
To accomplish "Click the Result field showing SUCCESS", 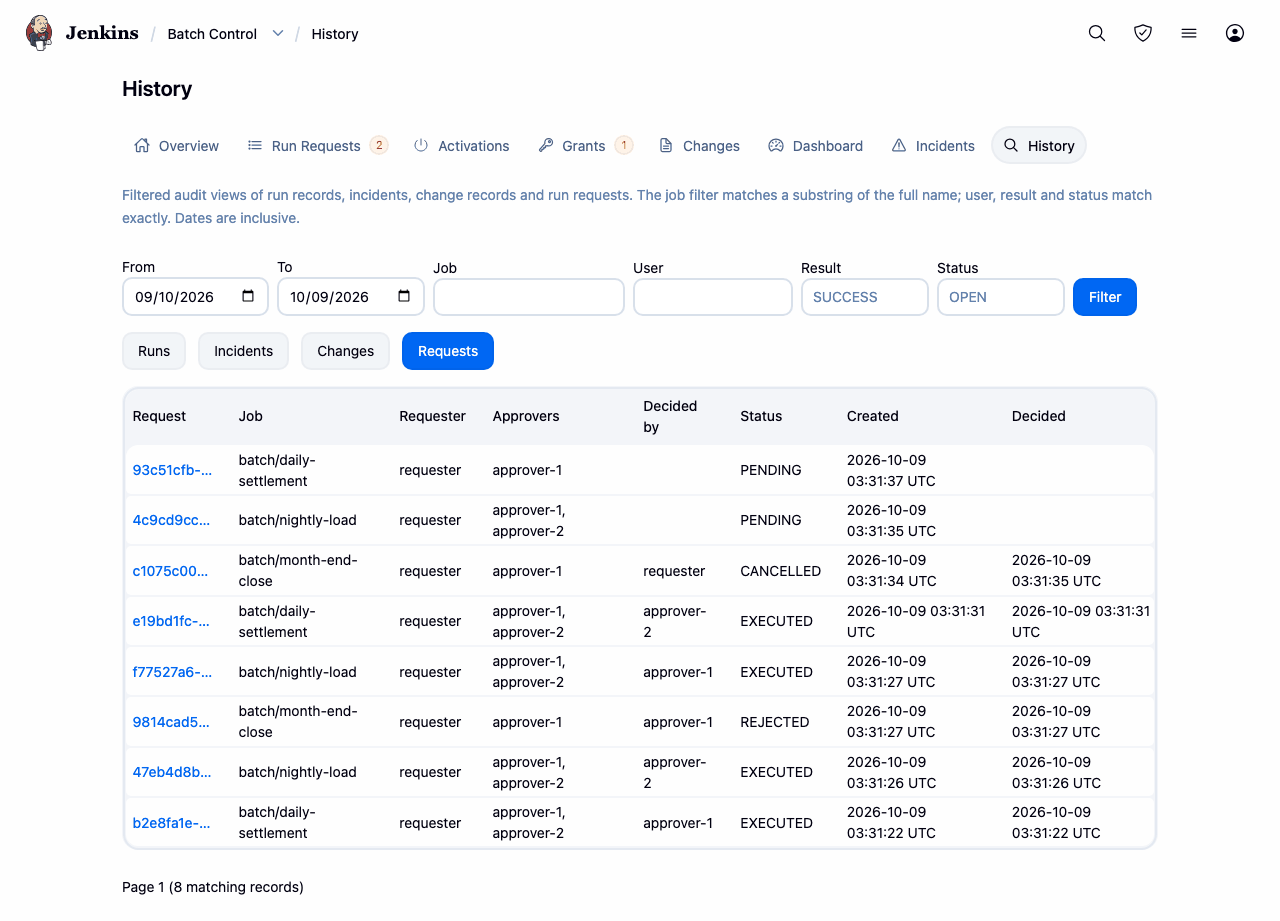I will [x=865, y=297].
